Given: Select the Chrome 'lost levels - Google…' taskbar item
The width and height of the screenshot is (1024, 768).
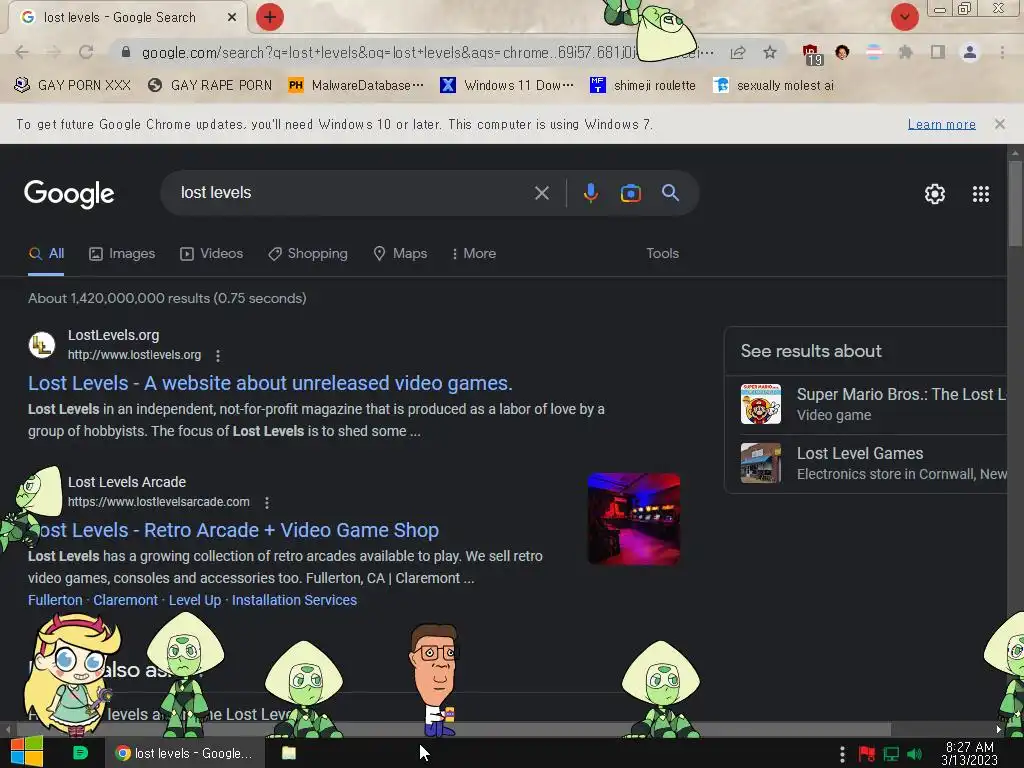Looking at the screenshot, I should point(185,753).
